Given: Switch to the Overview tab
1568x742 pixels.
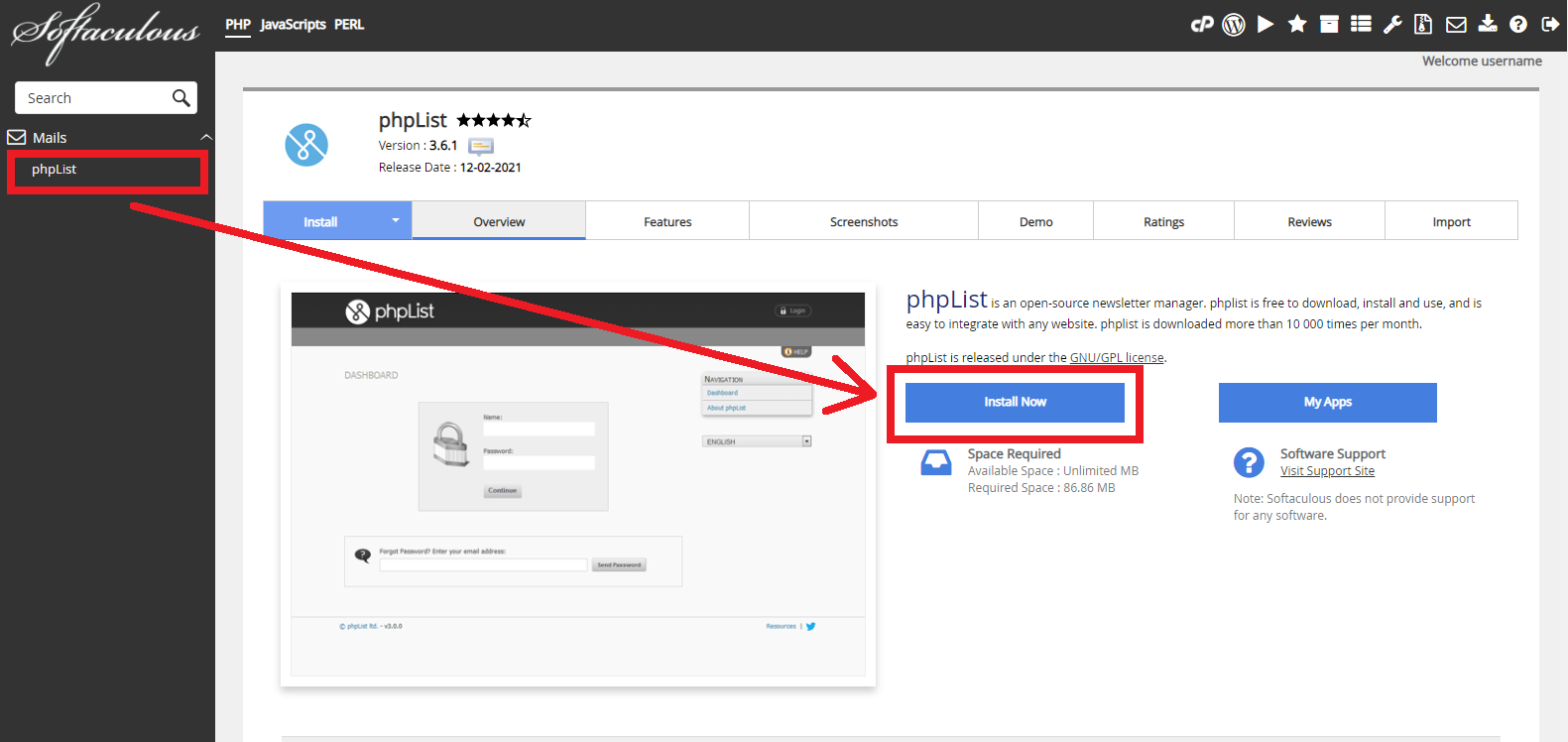Looking at the screenshot, I should click(x=499, y=221).
